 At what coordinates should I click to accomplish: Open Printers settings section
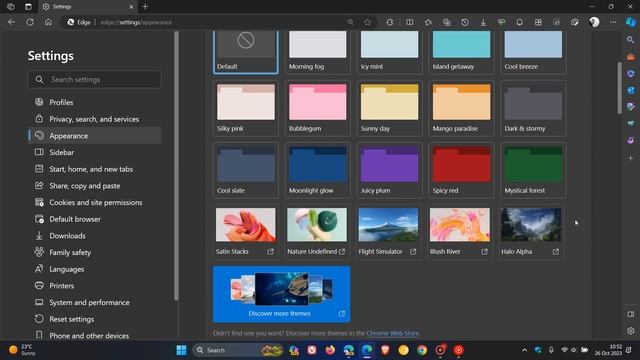click(x=95, y=286)
